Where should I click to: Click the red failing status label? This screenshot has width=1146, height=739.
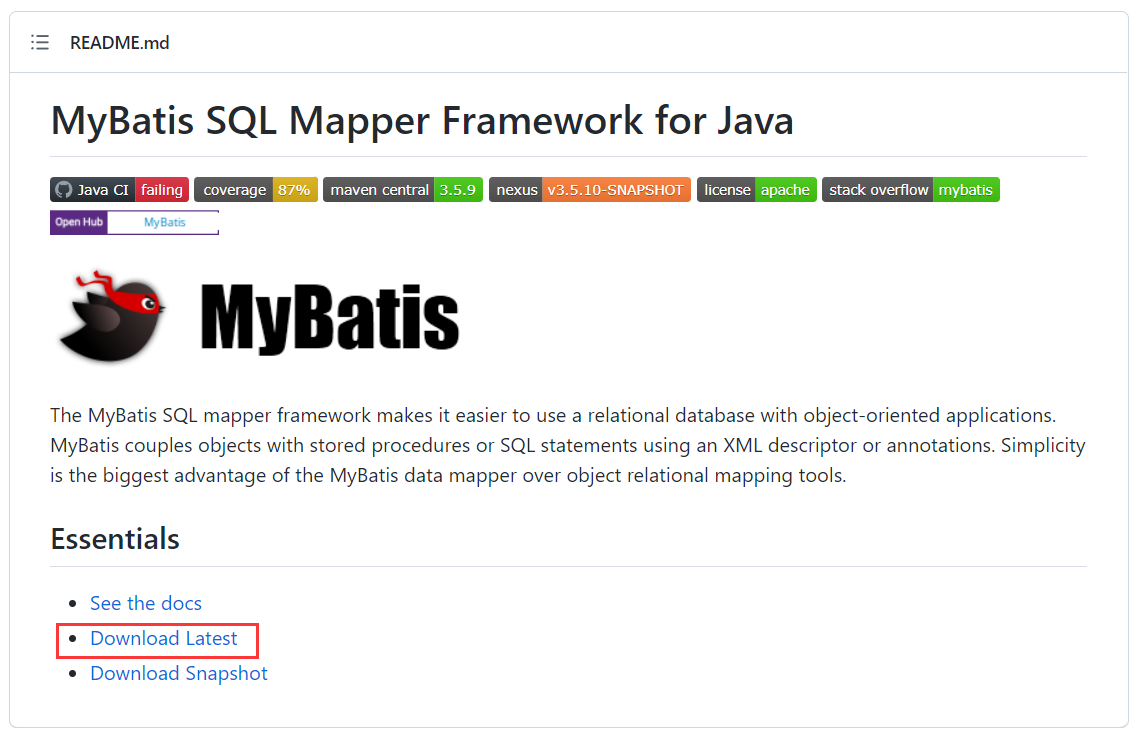click(x=162, y=190)
